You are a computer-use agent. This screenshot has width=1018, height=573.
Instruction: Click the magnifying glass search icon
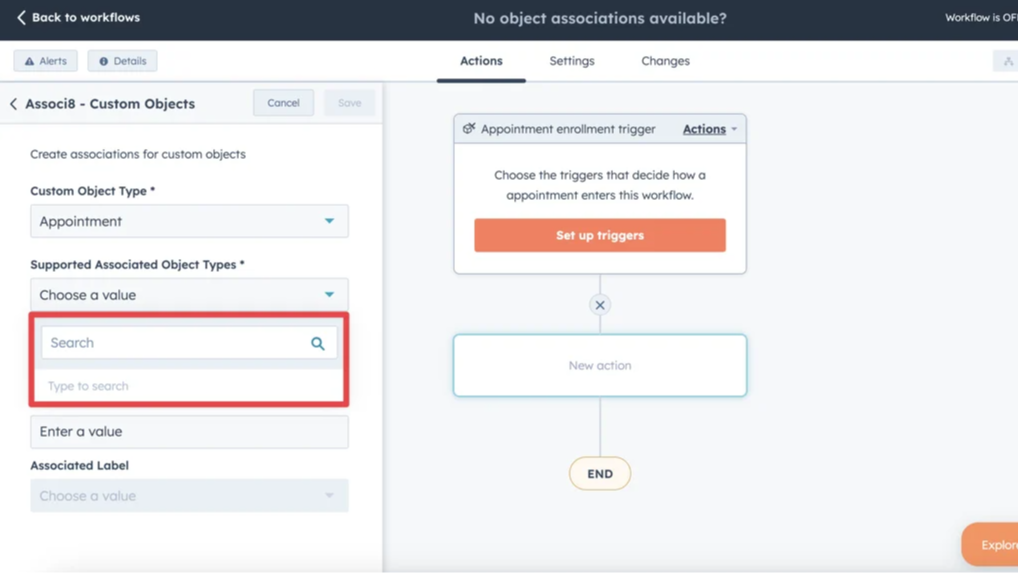coord(318,343)
